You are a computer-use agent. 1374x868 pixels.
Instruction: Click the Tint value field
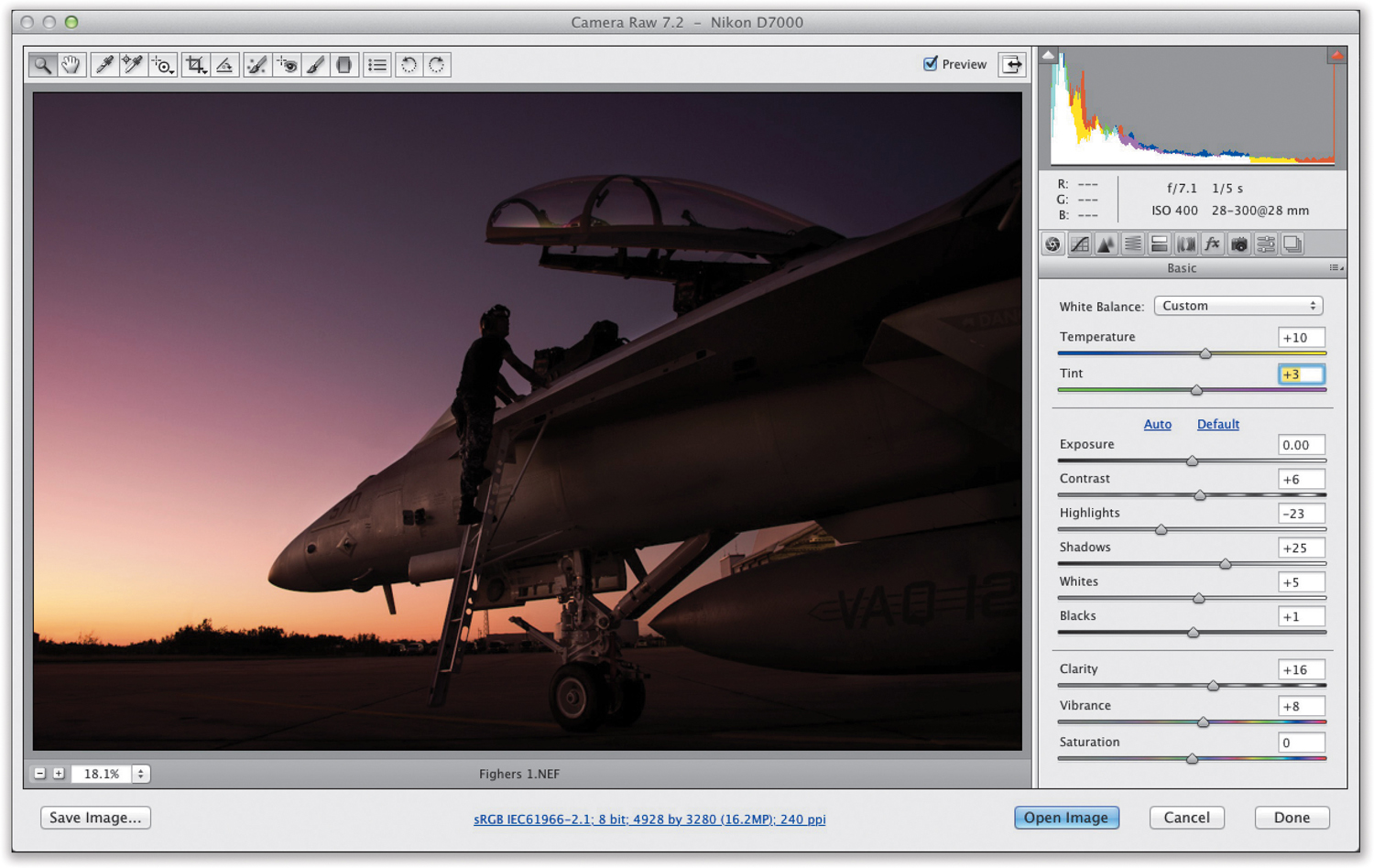pyautogui.click(x=1302, y=374)
